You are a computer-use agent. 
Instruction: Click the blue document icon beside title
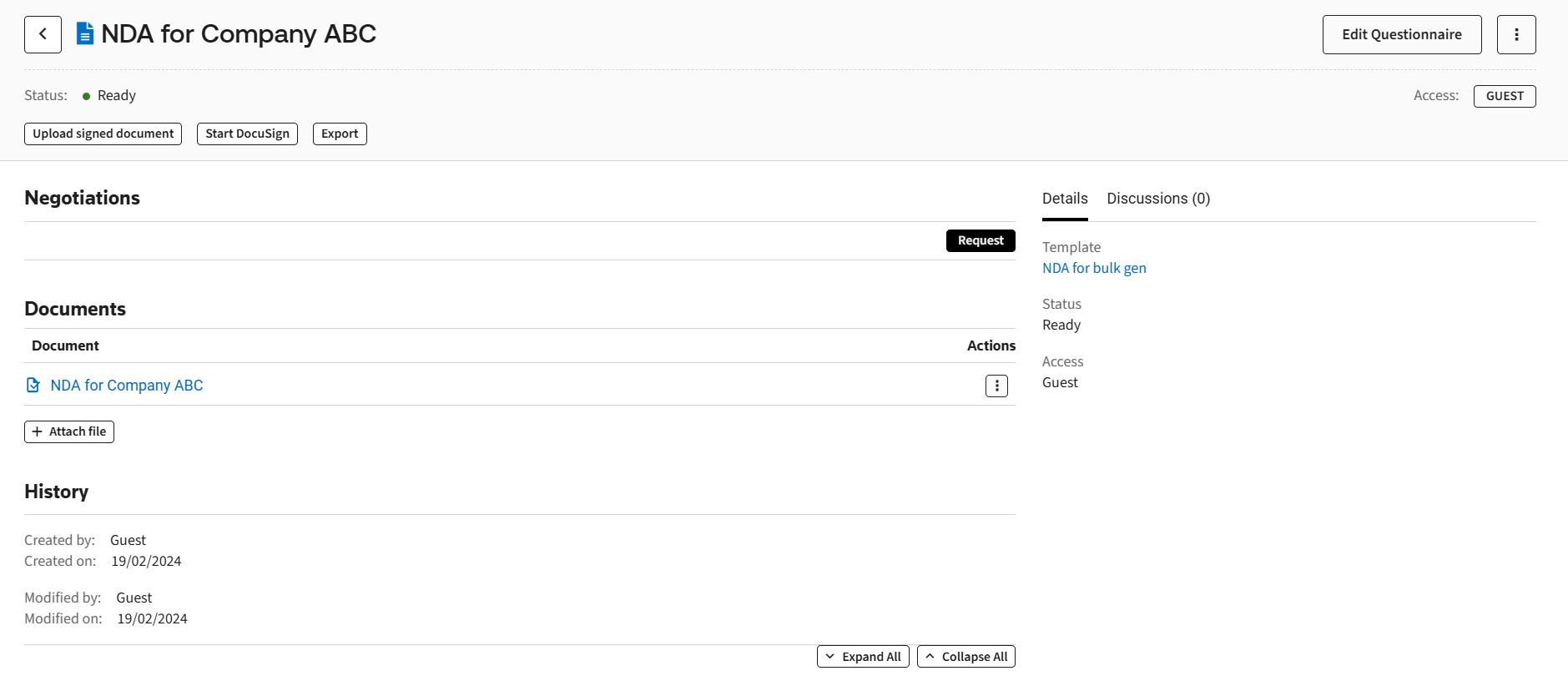(x=84, y=33)
